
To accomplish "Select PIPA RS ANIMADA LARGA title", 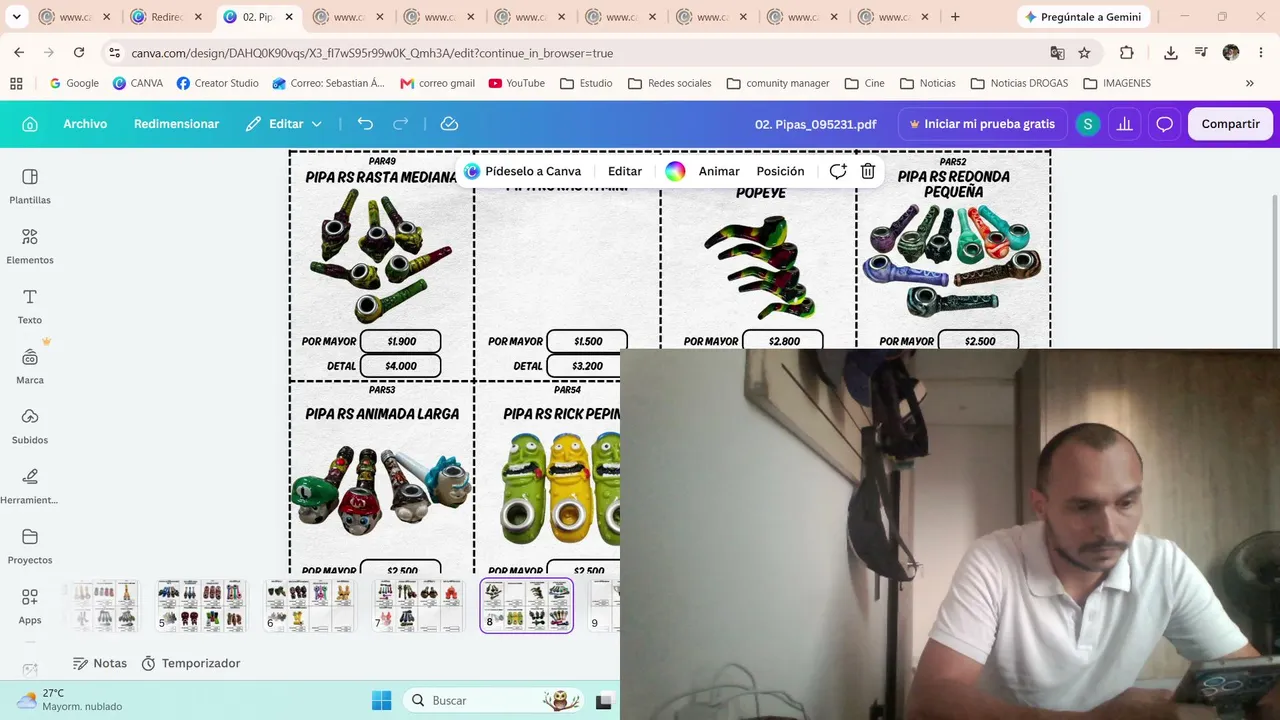I will click(382, 413).
